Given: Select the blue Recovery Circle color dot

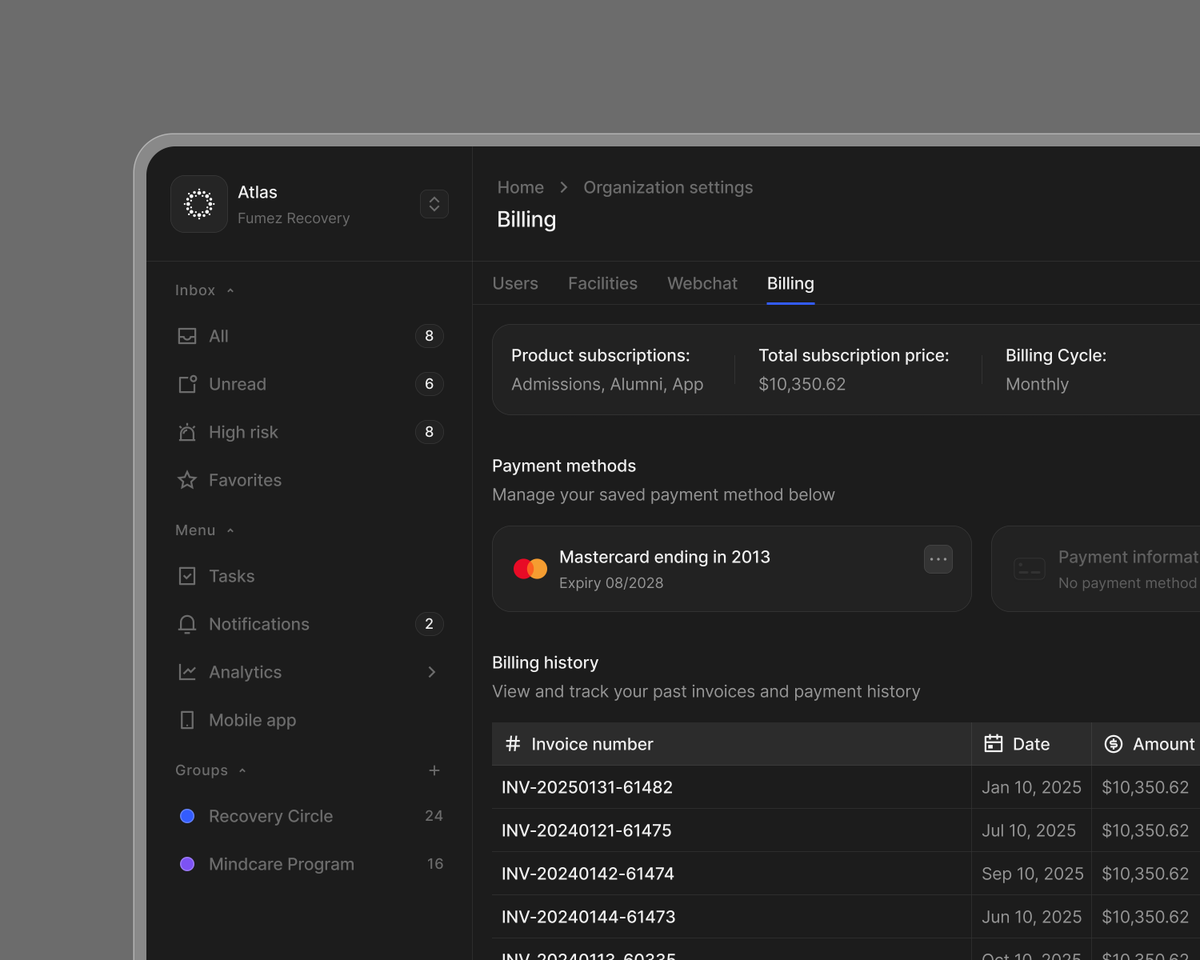Looking at the screenshot, I should [187, 816].
